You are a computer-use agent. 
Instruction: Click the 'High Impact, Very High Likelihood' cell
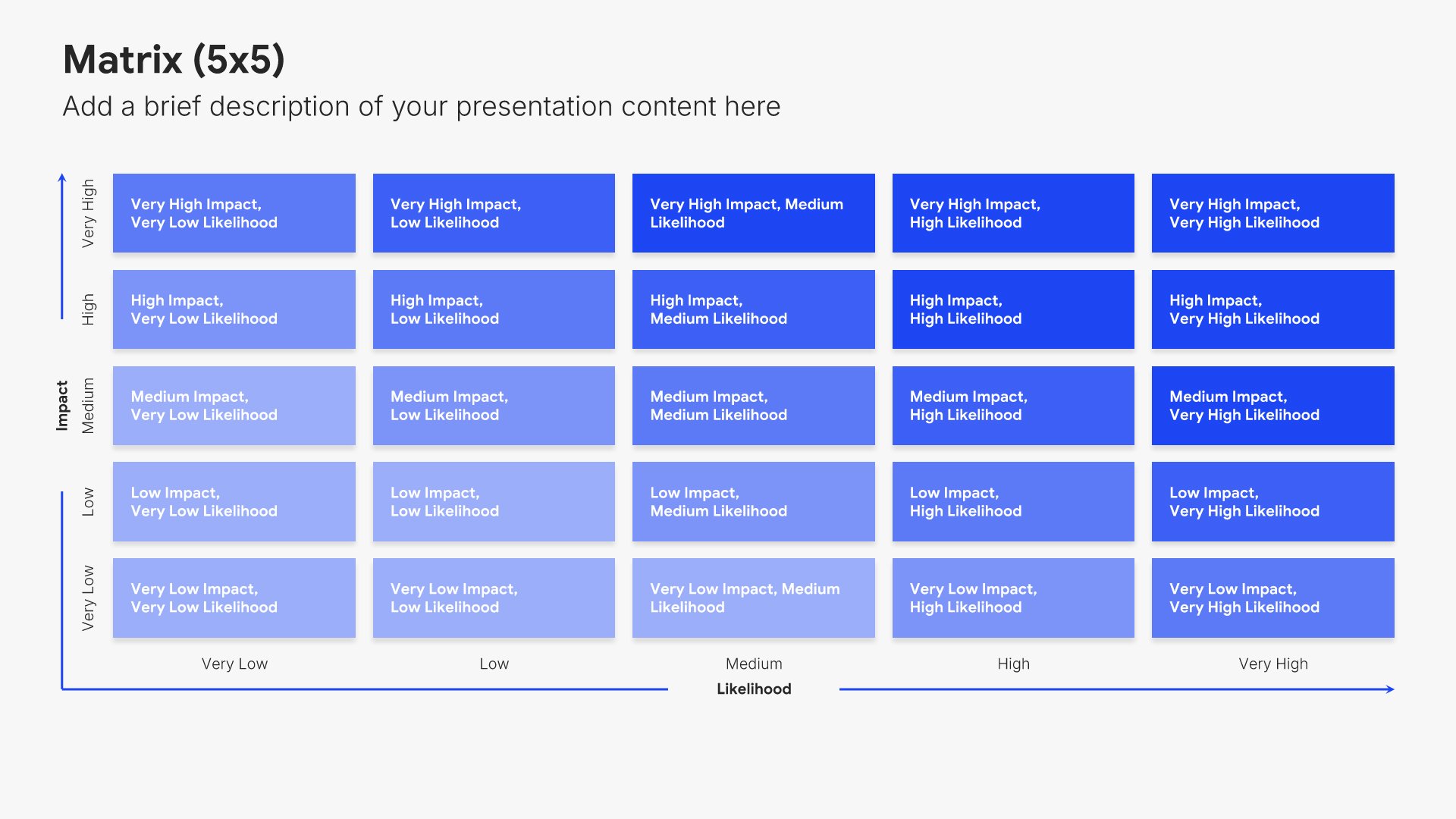point(1273,309)
